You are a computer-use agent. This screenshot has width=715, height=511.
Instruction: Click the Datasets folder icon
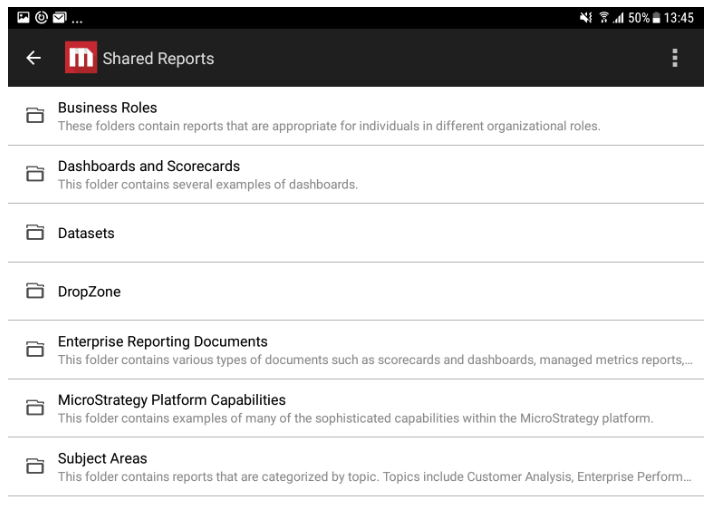tap(35, 232)
